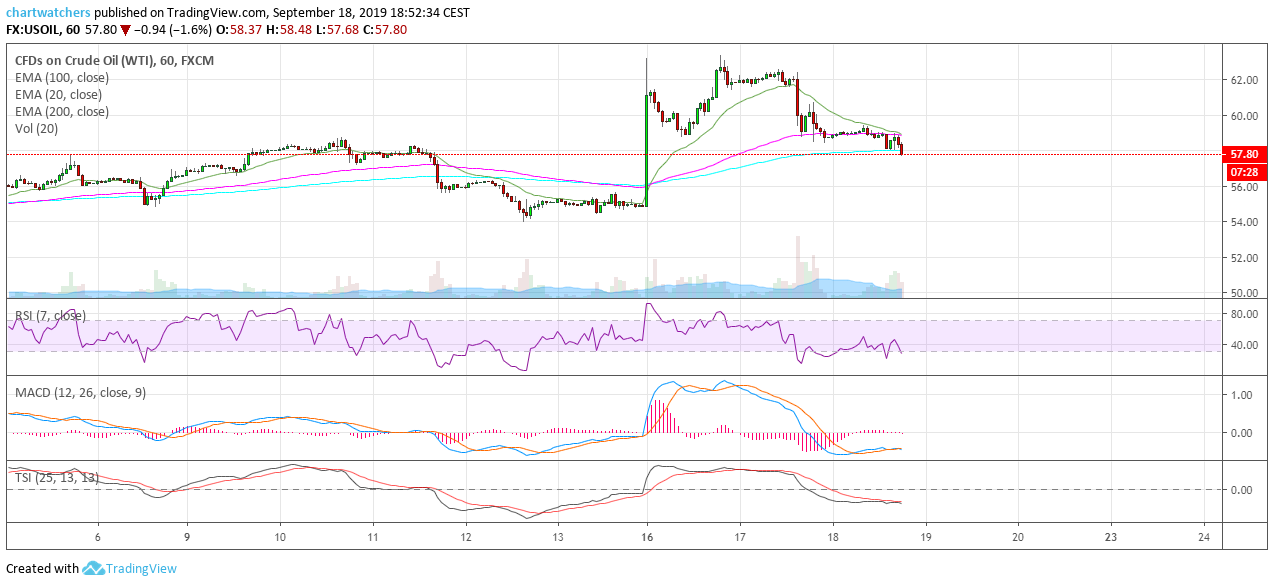Screen dimensions: 1274x586
Task: Select the RSI (7, close) pane label
Action: [x=50, y=316]
